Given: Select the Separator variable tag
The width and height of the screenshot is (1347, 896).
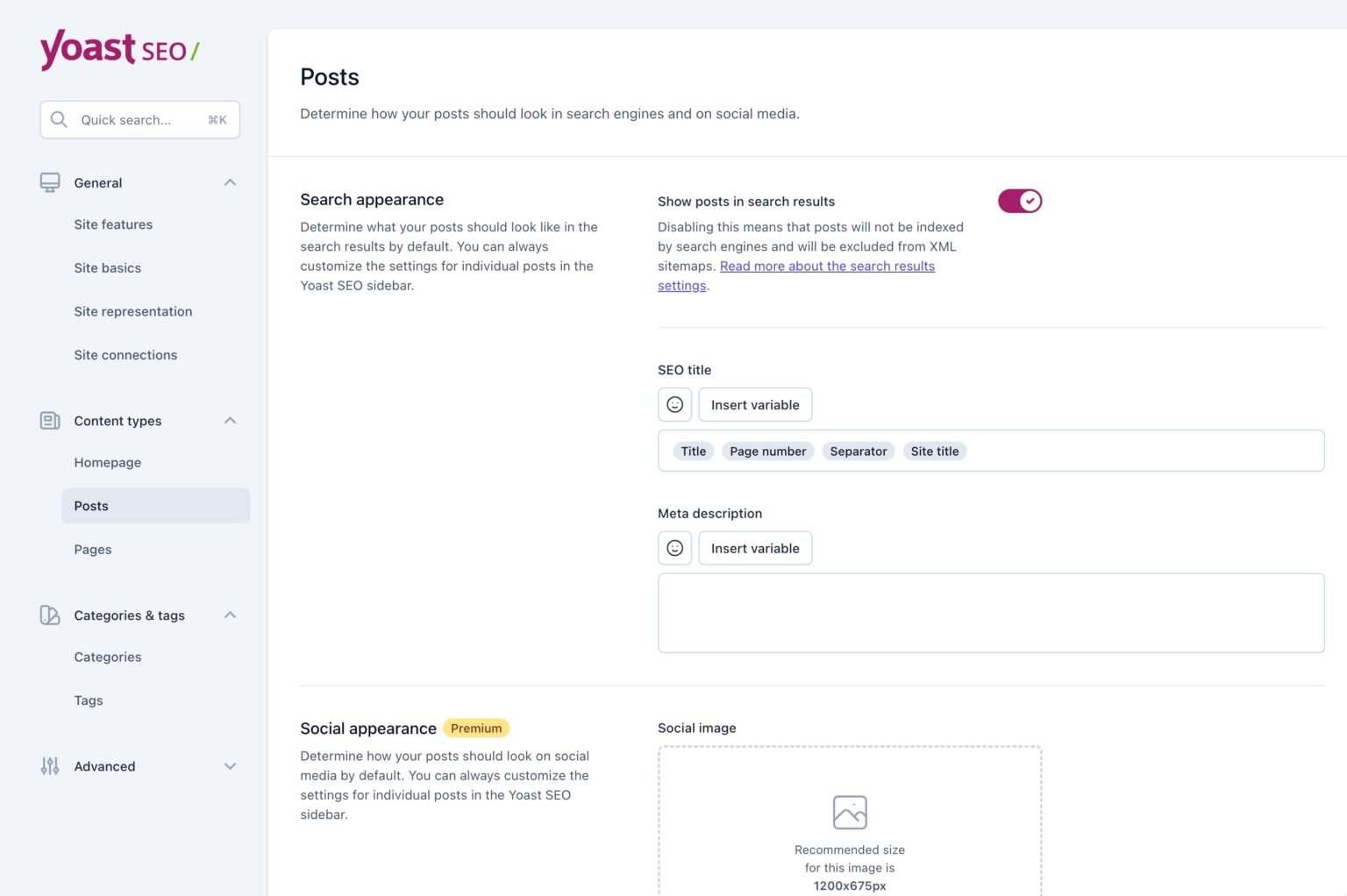Looking at the screenshot, I should point(858,452).
